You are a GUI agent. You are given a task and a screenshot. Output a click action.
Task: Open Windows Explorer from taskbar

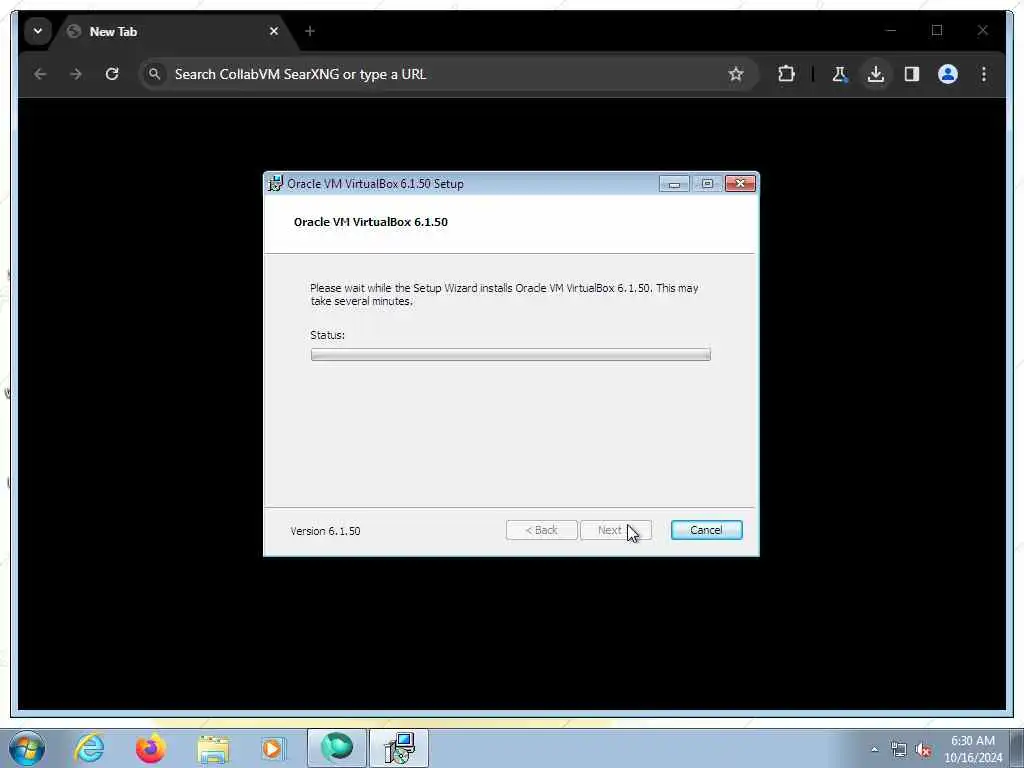click(x=213, y=748)
